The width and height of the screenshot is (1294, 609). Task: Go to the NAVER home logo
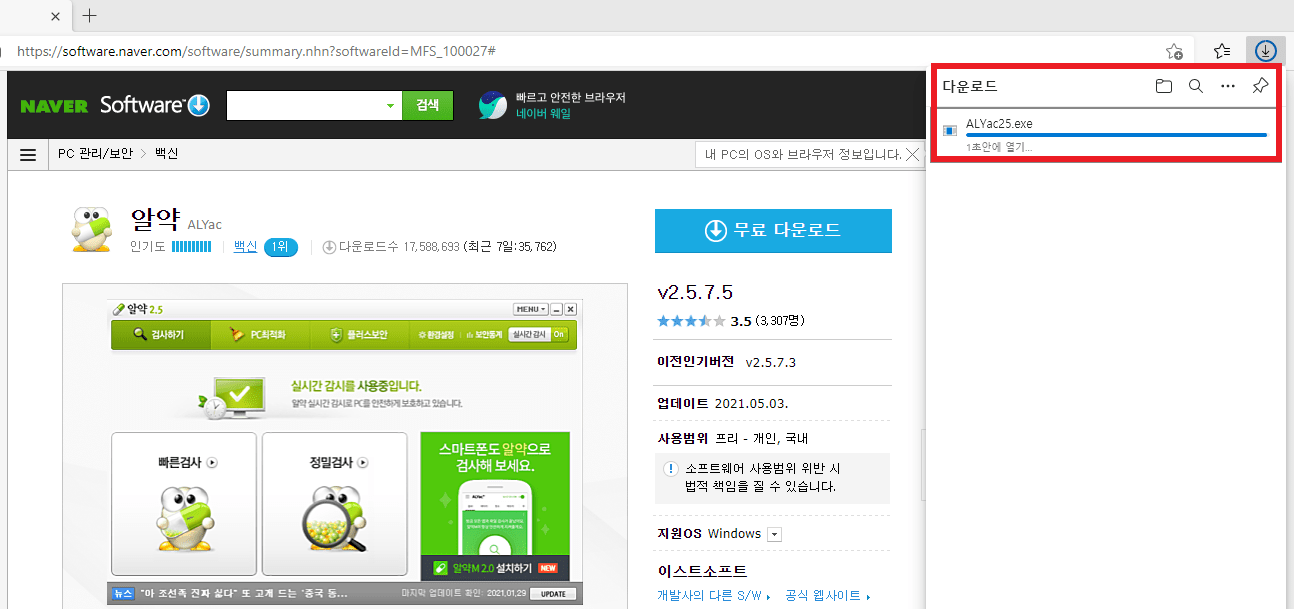click(55, 106)
